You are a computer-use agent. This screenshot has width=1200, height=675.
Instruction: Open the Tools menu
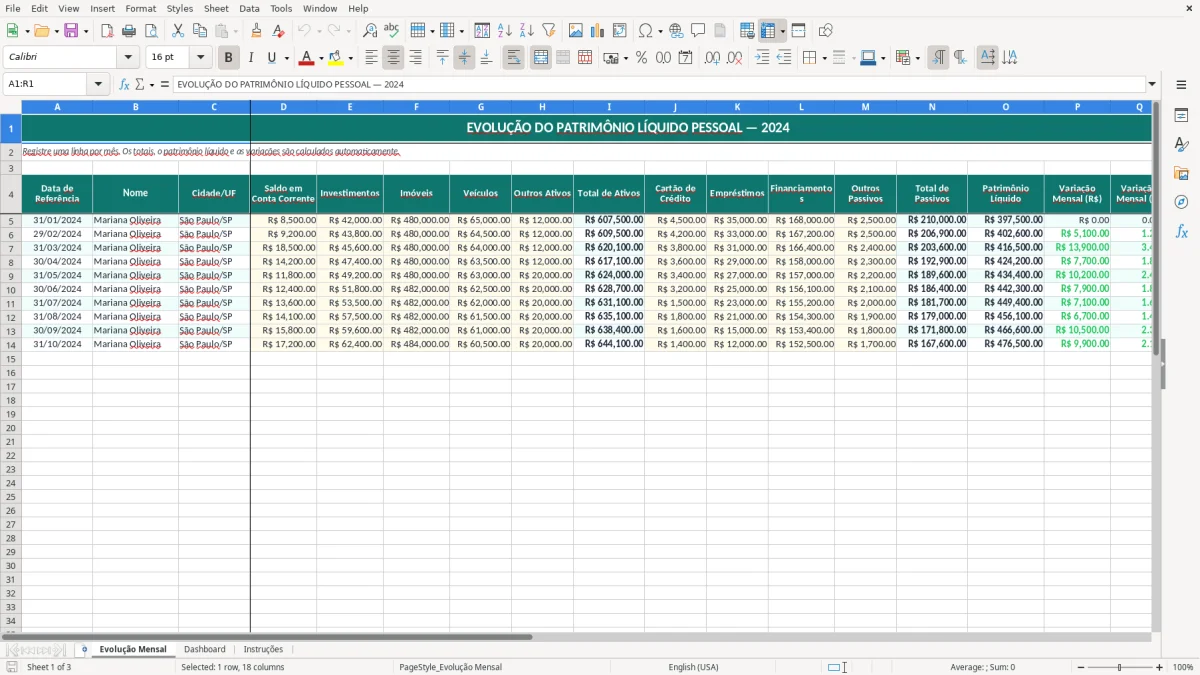(x=281, y=8)
